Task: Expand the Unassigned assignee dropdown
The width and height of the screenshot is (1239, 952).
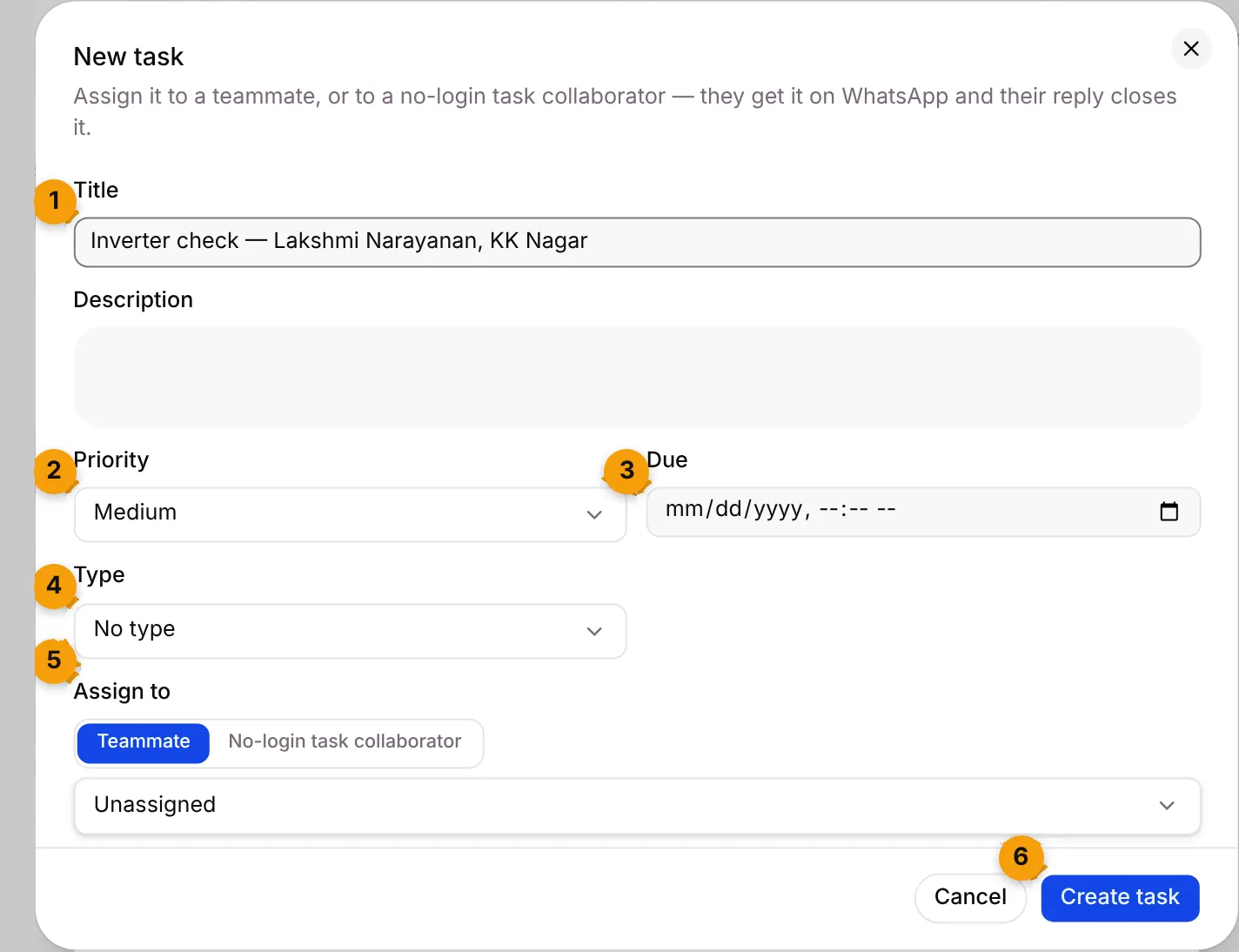Action: click(x=637, y=806)
